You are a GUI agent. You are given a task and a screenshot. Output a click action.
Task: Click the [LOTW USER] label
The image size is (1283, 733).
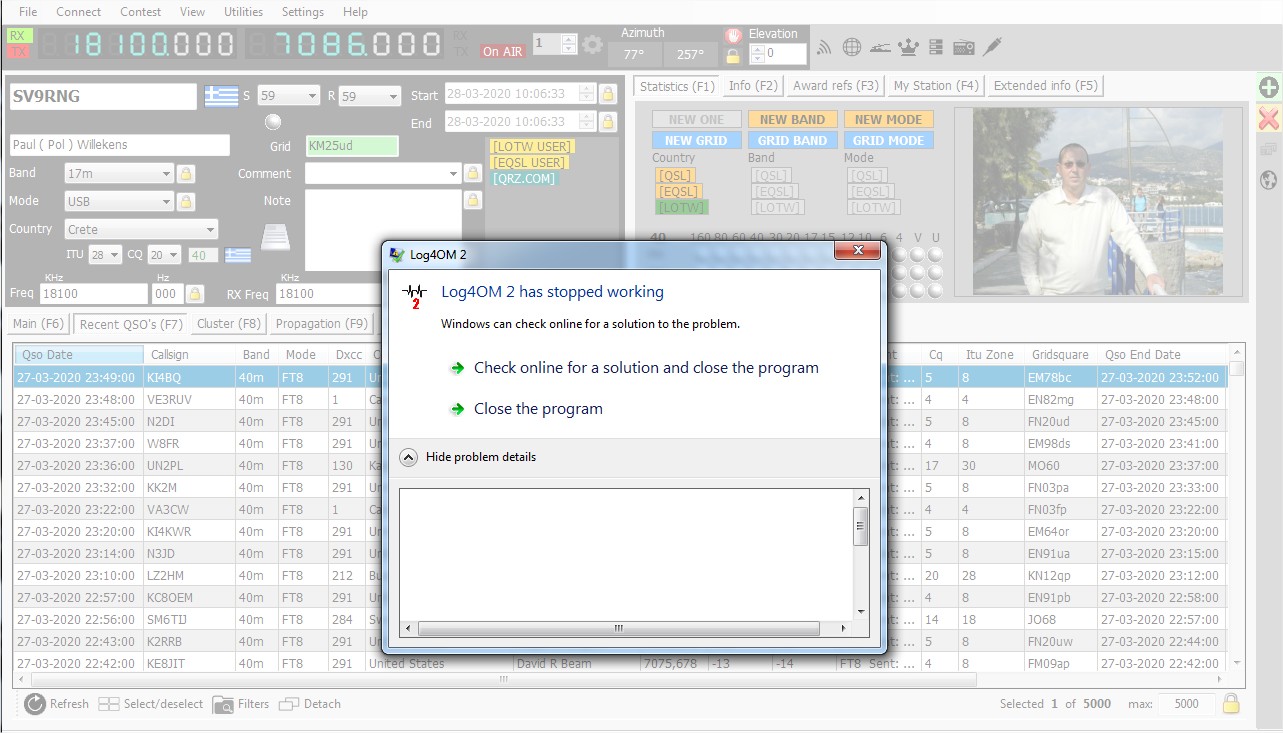click(532, 147)
